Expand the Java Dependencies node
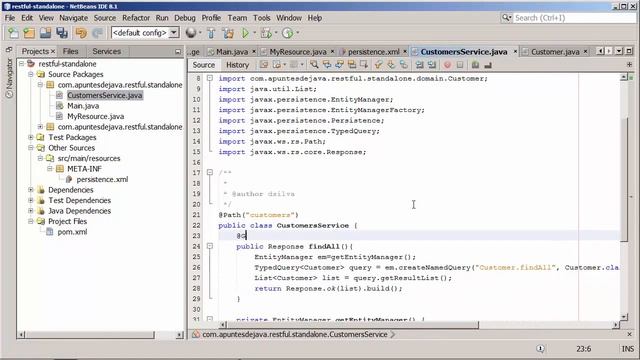Screen dimensions: 640x360 pyautogui.click(x=31, y=211)
